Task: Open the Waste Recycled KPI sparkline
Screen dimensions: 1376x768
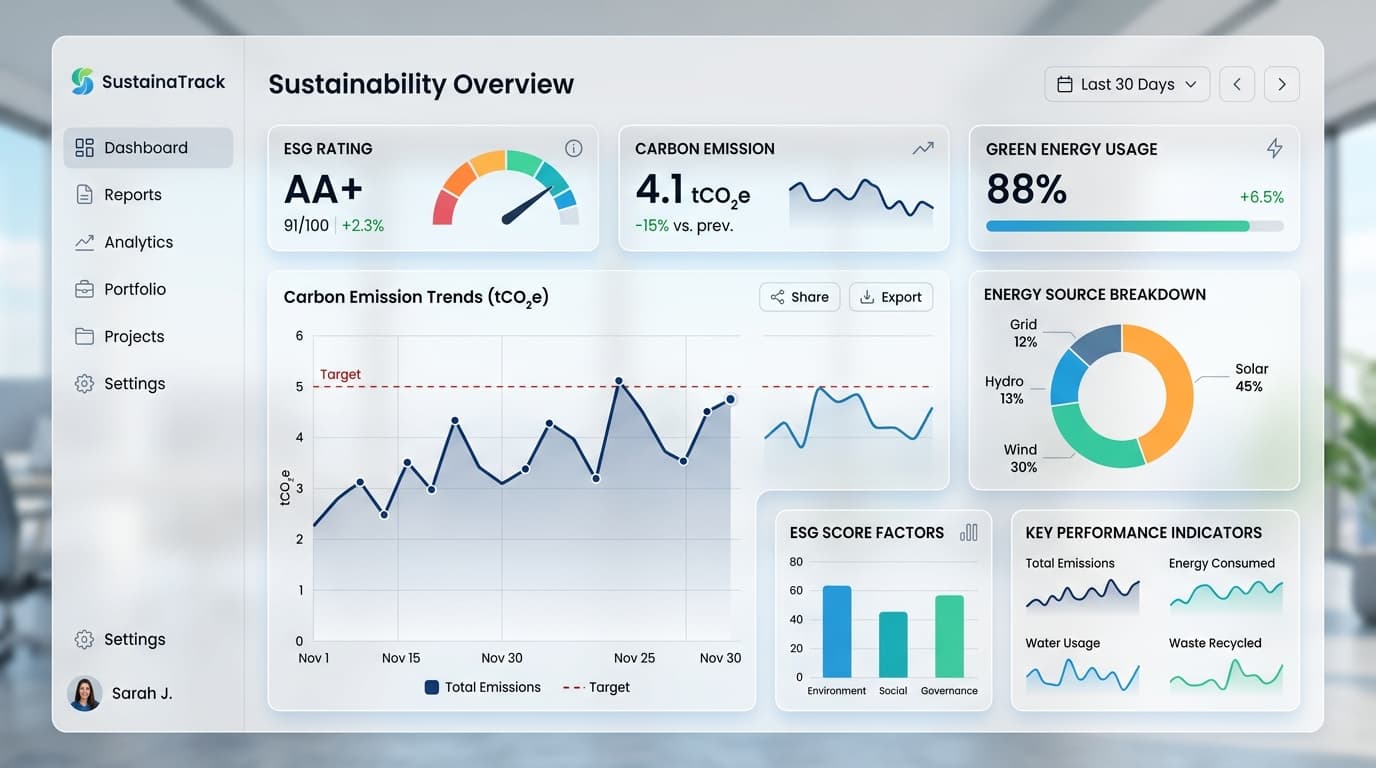Action: coord(1226,675)
